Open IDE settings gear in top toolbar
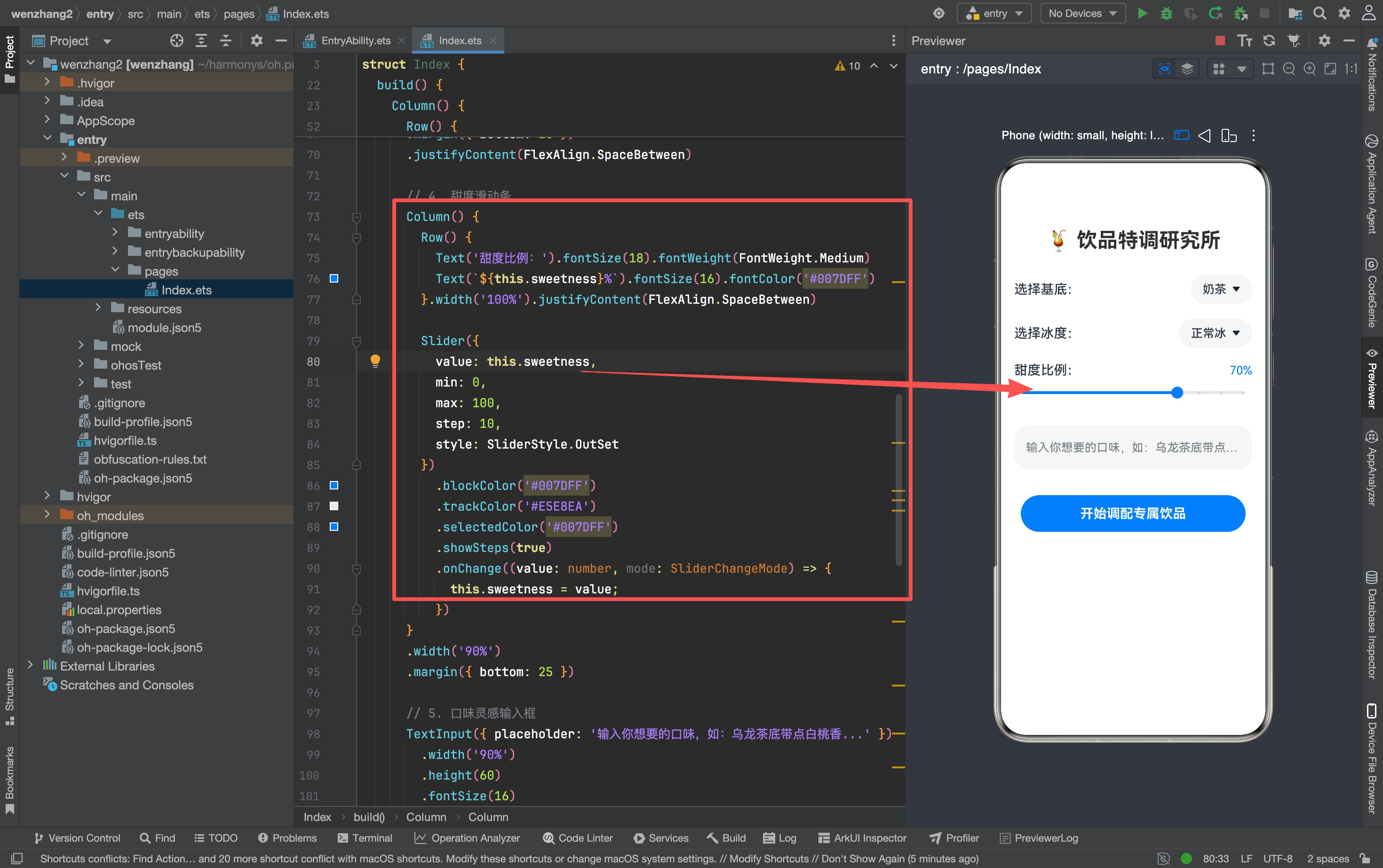The width and height of the screenshot is (1383, 868). click(1344, 13)
